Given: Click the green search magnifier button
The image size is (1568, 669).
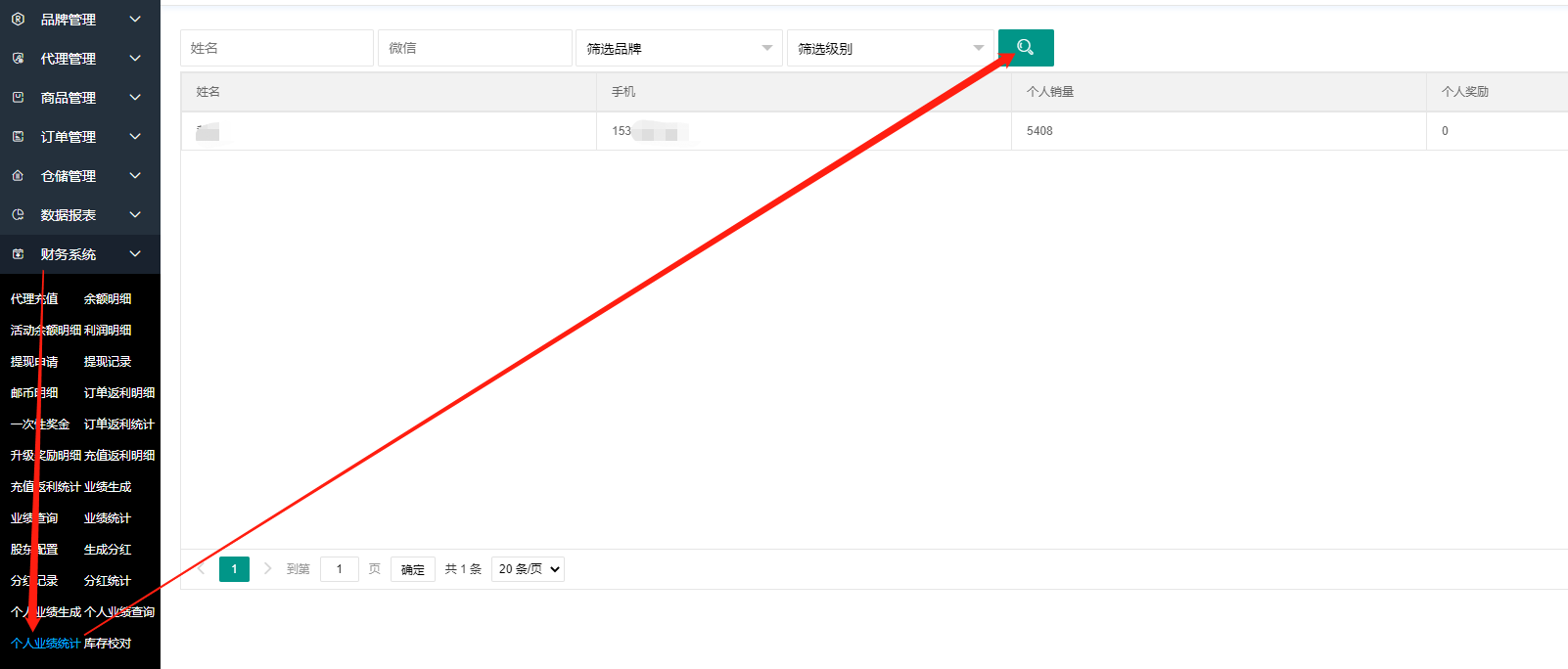Looking at the screenshot, I should [x=1026, y=48].
